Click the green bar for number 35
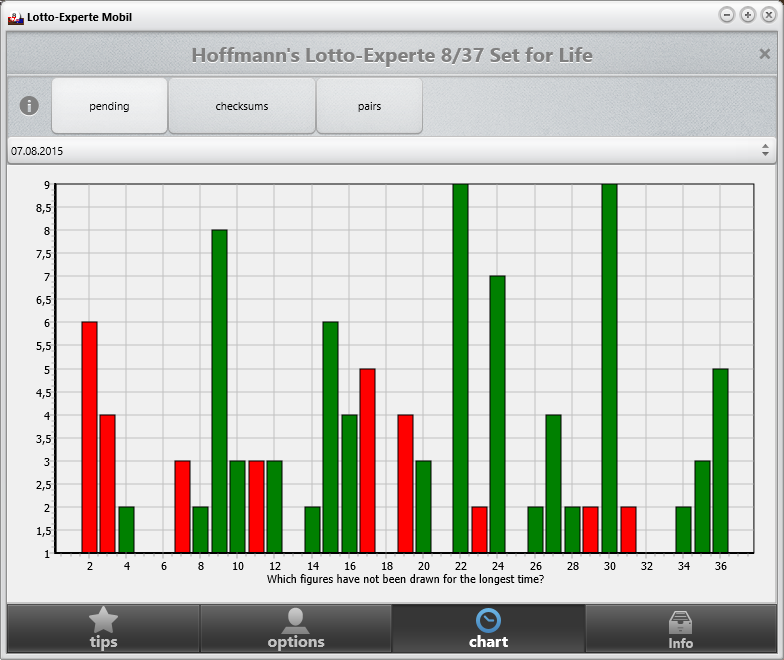The height and width of the screenshot is (660, 784). click(x=702, y=507)
